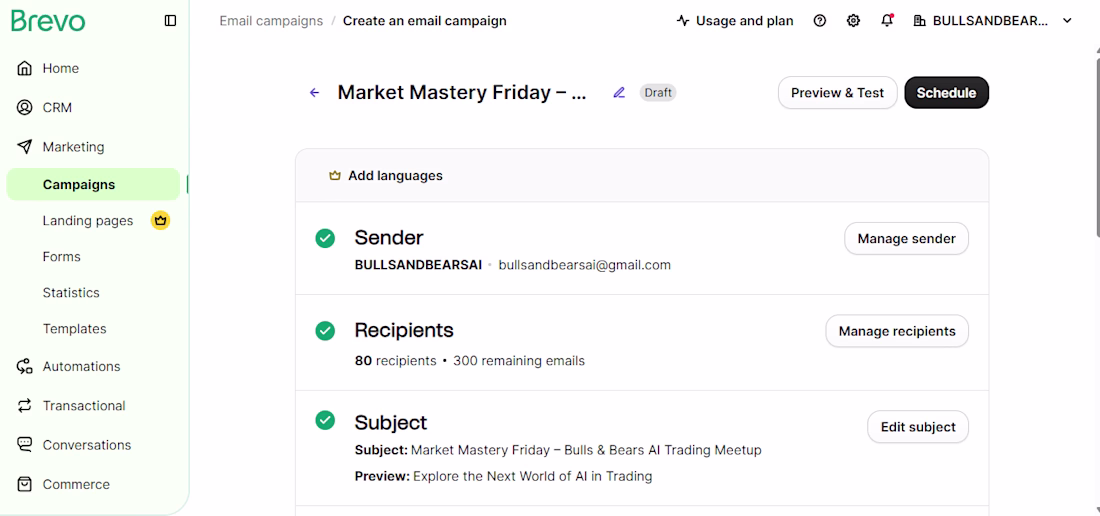Click the green check next to Sender
The image size is (1100, 516).
[x=325, y=238]
